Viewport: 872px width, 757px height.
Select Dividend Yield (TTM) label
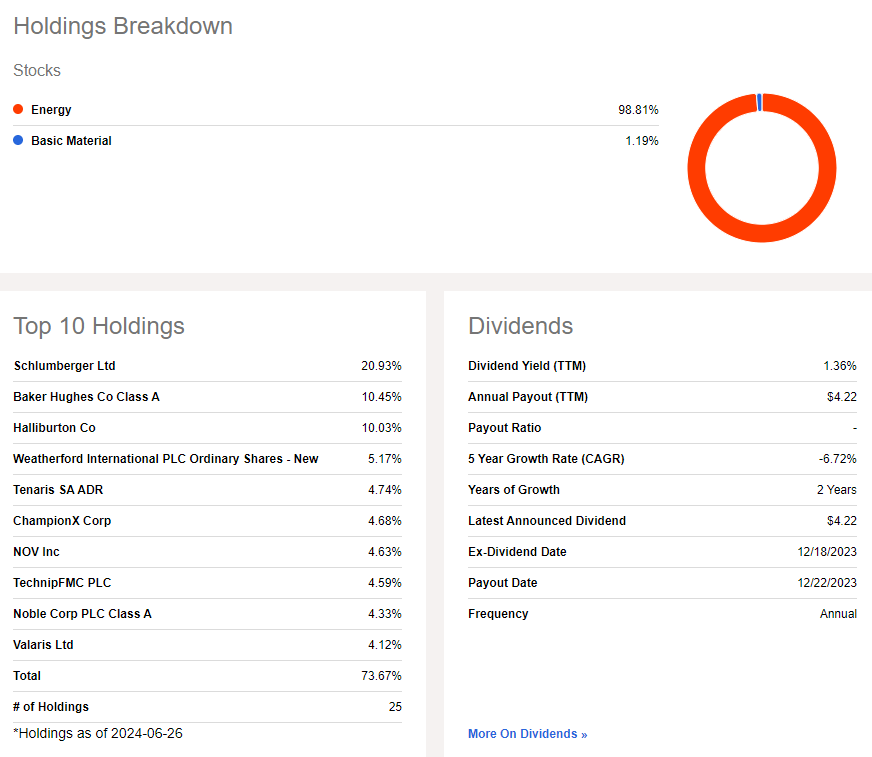pos(527,365)
